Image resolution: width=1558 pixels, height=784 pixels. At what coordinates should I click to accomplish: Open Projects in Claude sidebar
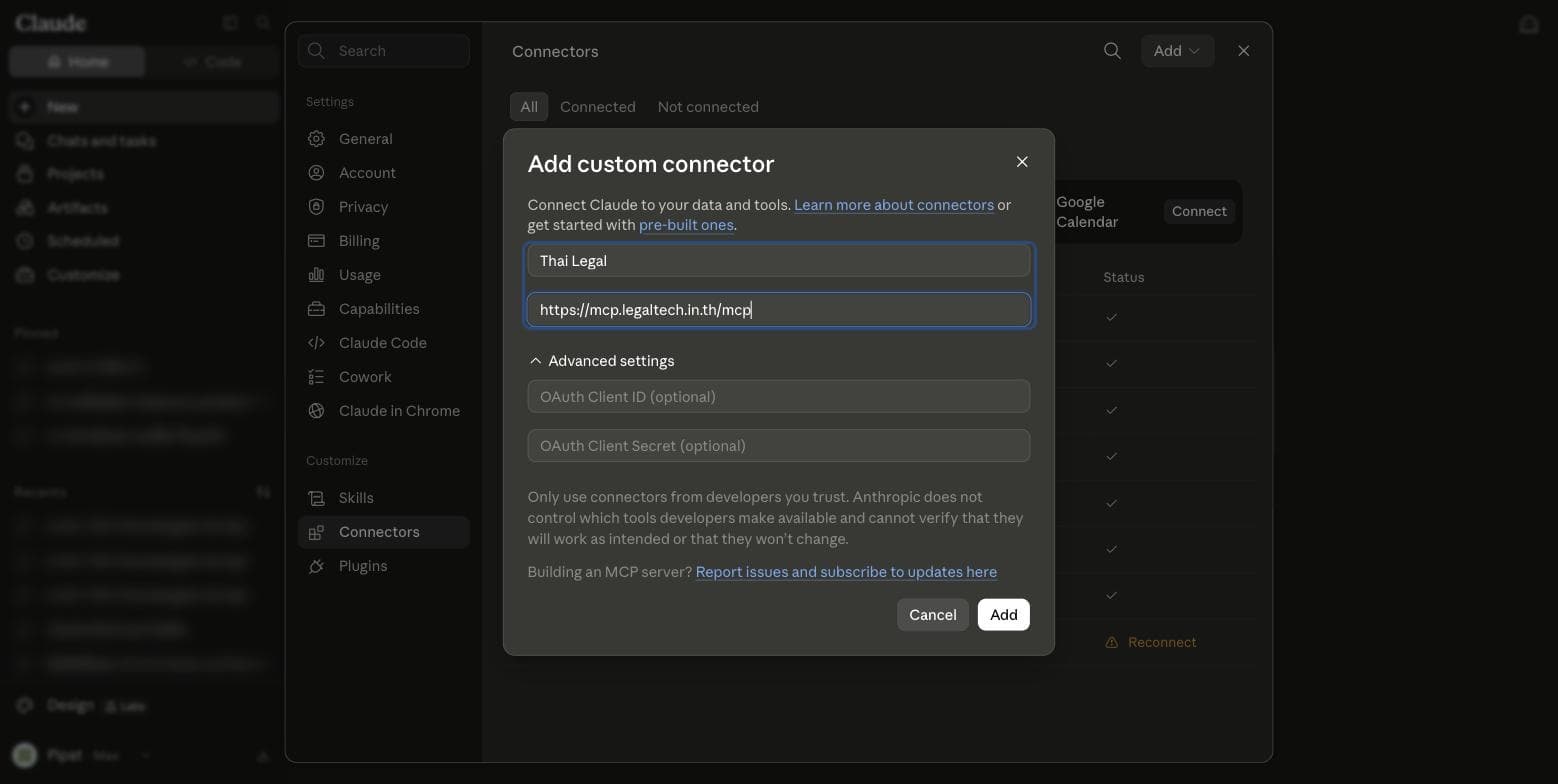144,174
